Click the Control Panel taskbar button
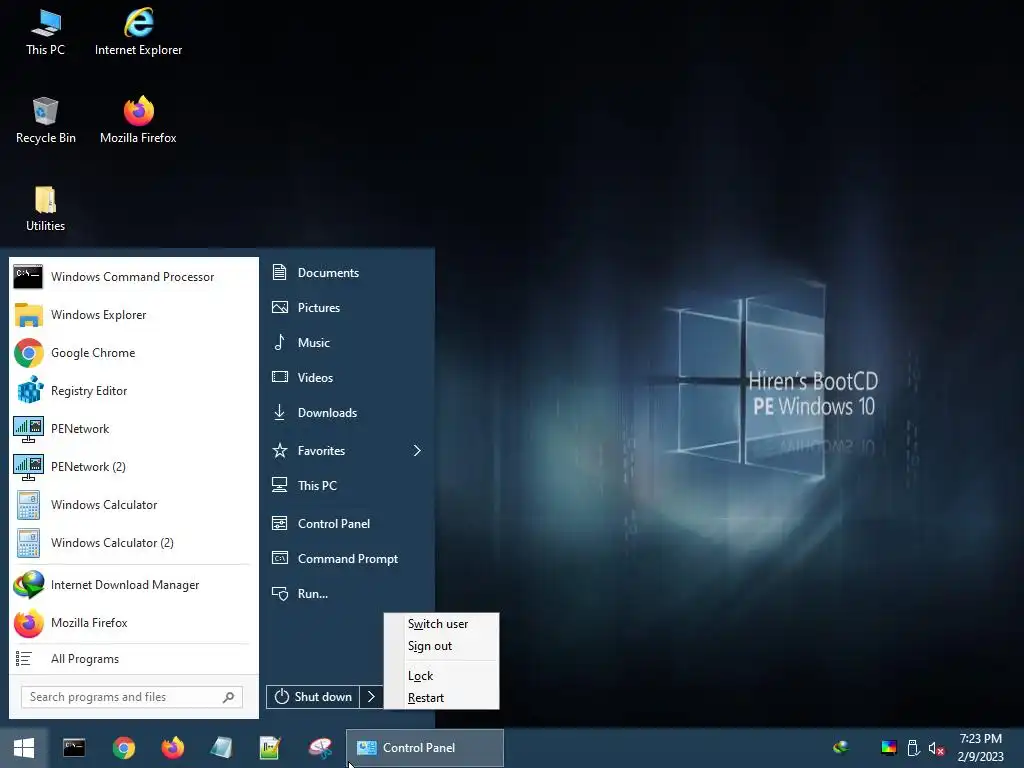The image size is (1024, 768). pos(424,748)
